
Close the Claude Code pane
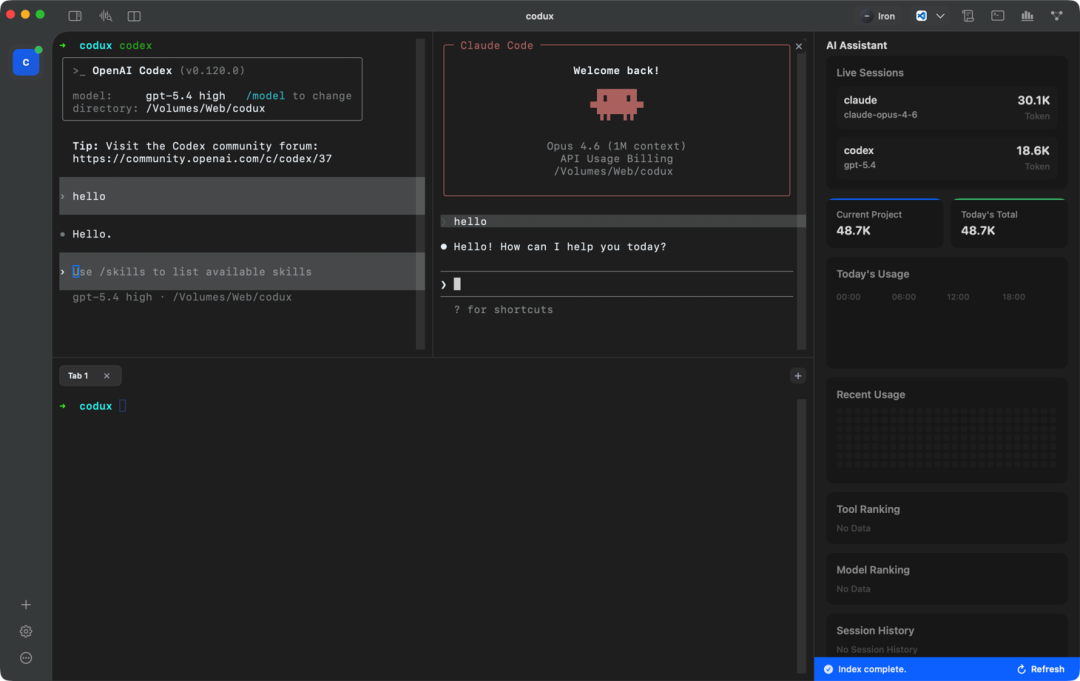799,46
